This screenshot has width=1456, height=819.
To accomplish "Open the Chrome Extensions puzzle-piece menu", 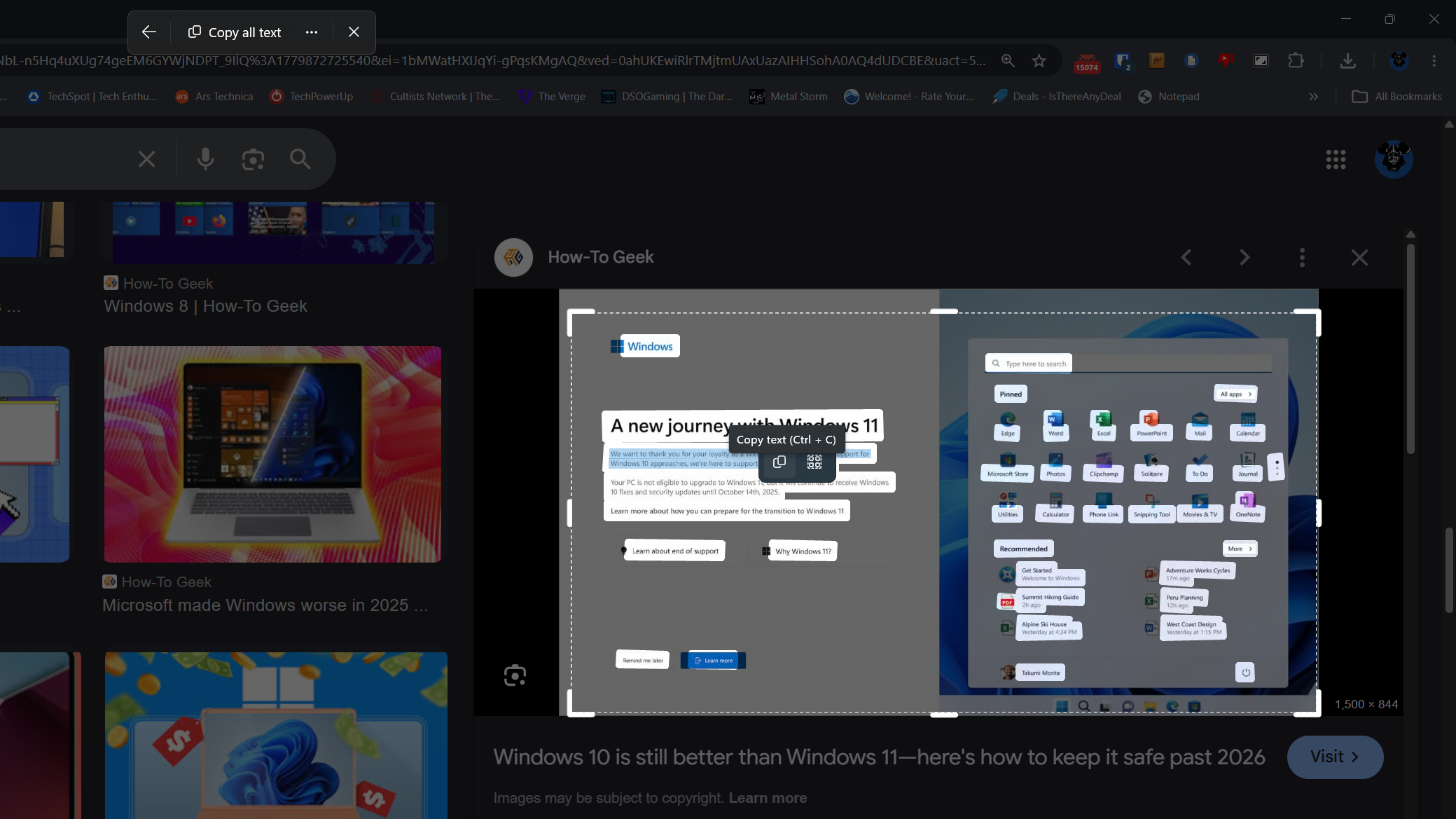I will [1296, 60].
